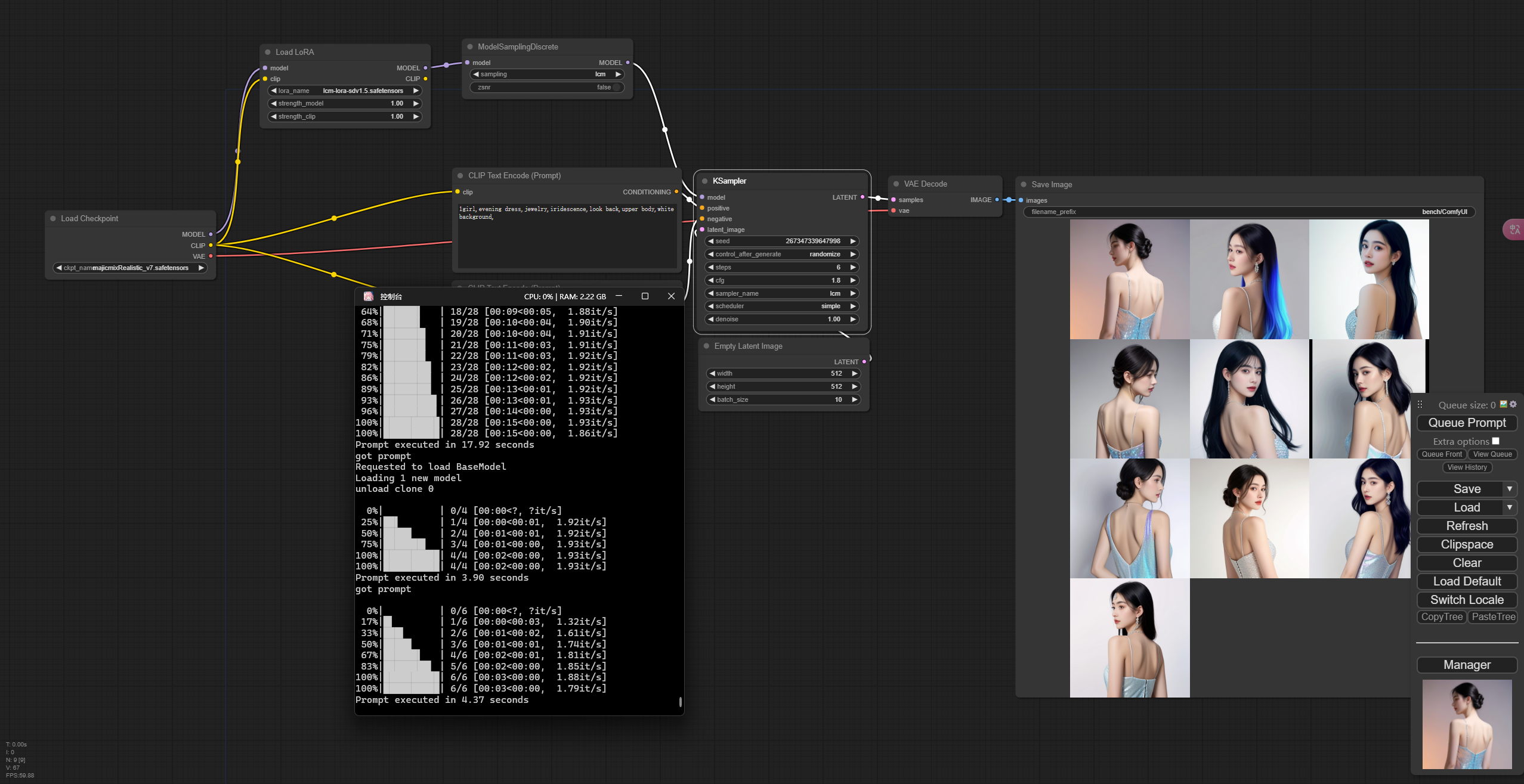Open the Save dropdown arrow
Screen dimensions: 1524x784
coord(1509,489)
